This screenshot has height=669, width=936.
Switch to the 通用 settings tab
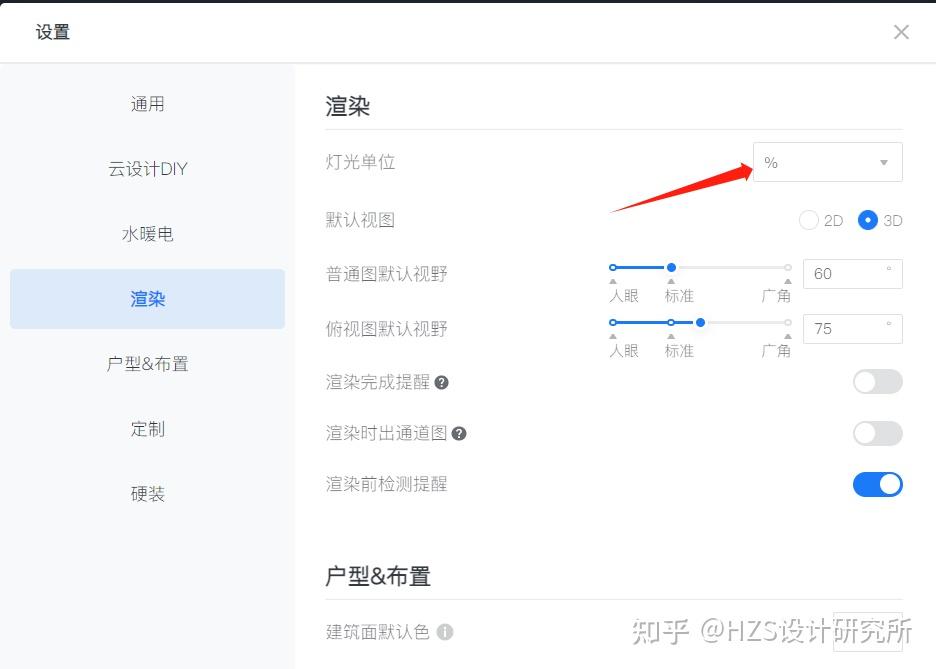point(147,104)
